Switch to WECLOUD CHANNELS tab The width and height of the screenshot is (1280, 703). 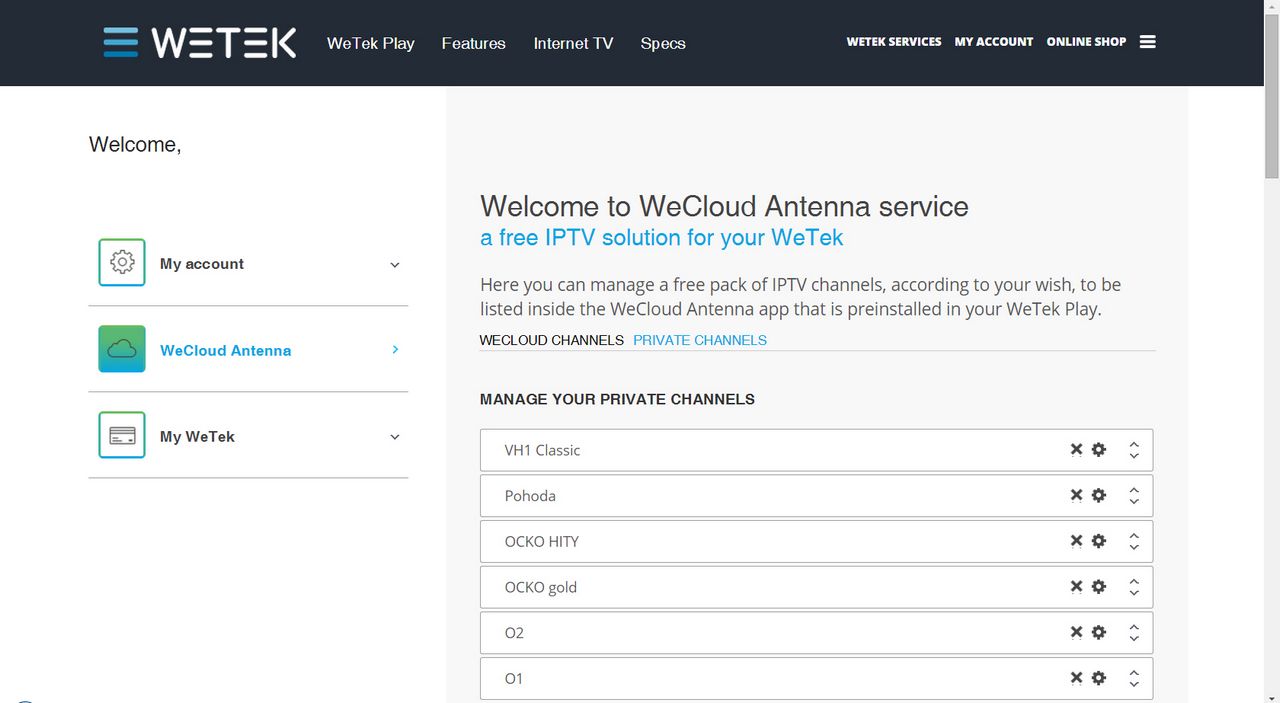(x=552, y=340)
